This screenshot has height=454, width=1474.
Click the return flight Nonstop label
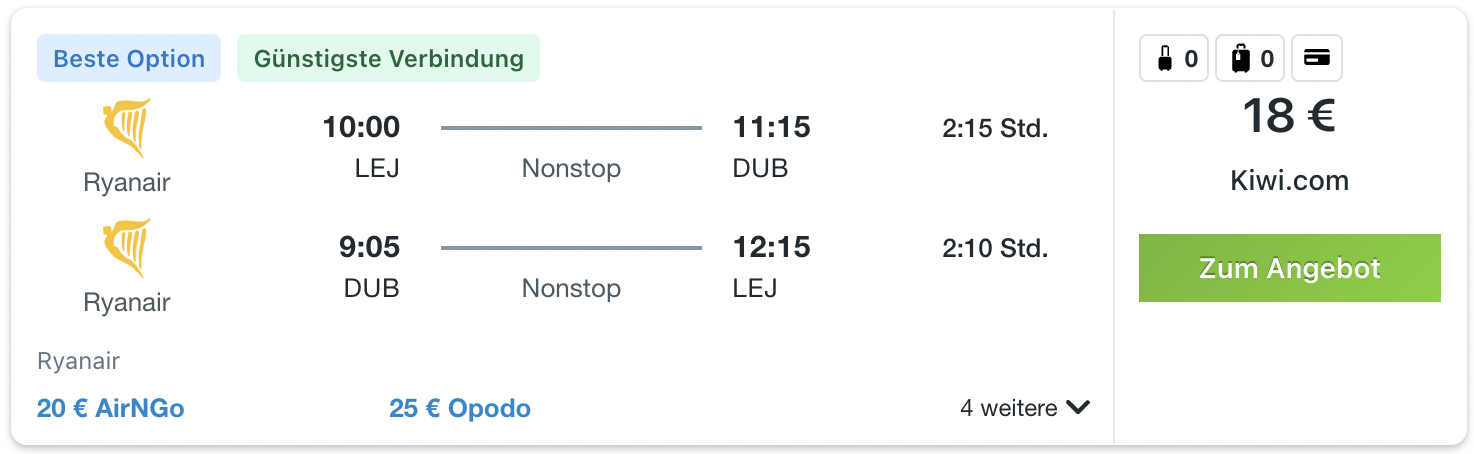[571, 288]
